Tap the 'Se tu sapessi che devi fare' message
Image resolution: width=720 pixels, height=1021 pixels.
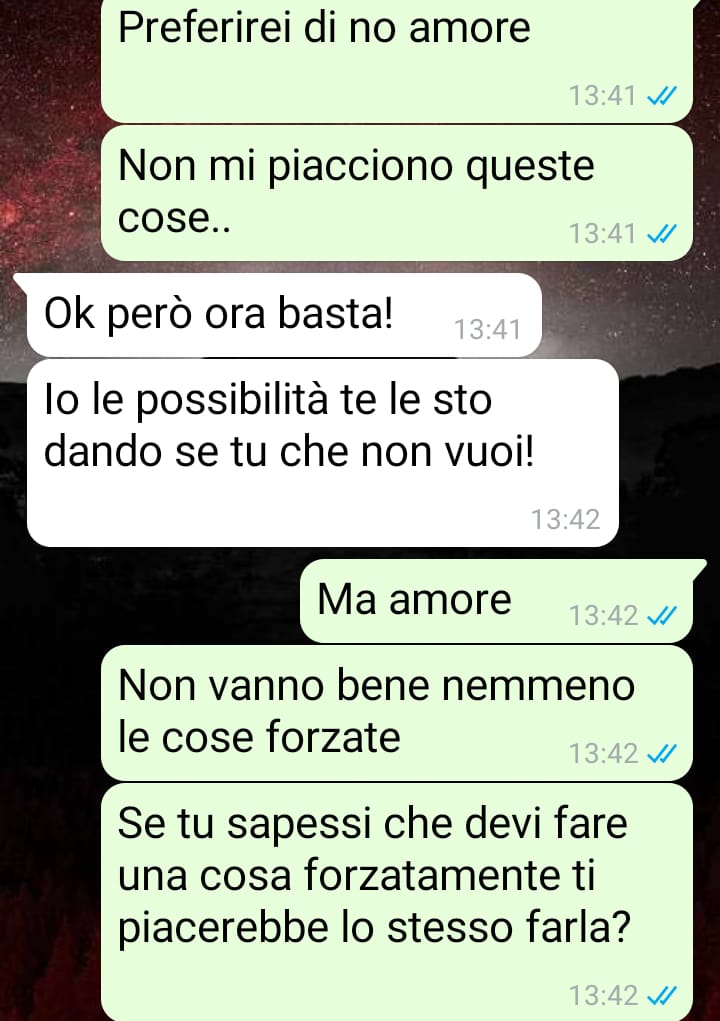pyautogui.click(x=396, y=902)
